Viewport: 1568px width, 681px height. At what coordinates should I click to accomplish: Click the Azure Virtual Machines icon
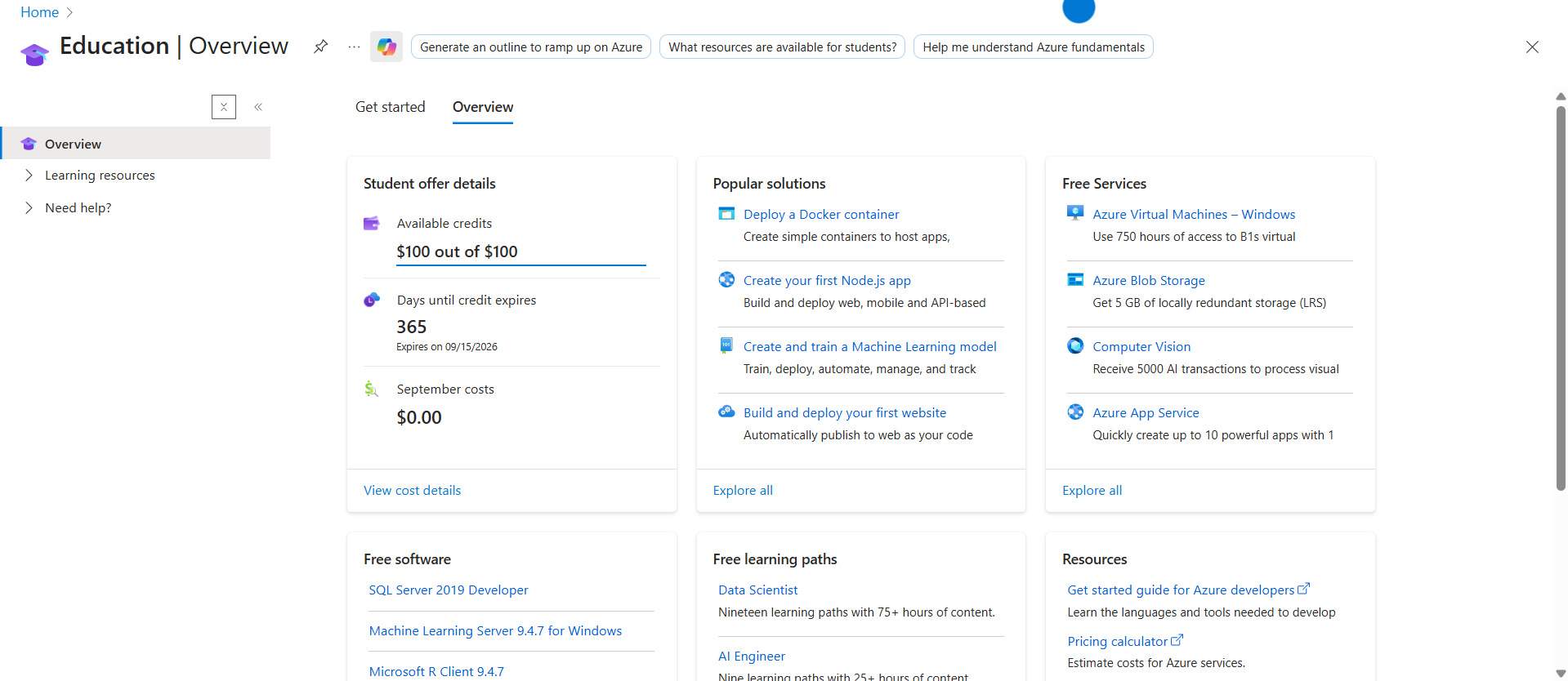tap(1075, 213)
